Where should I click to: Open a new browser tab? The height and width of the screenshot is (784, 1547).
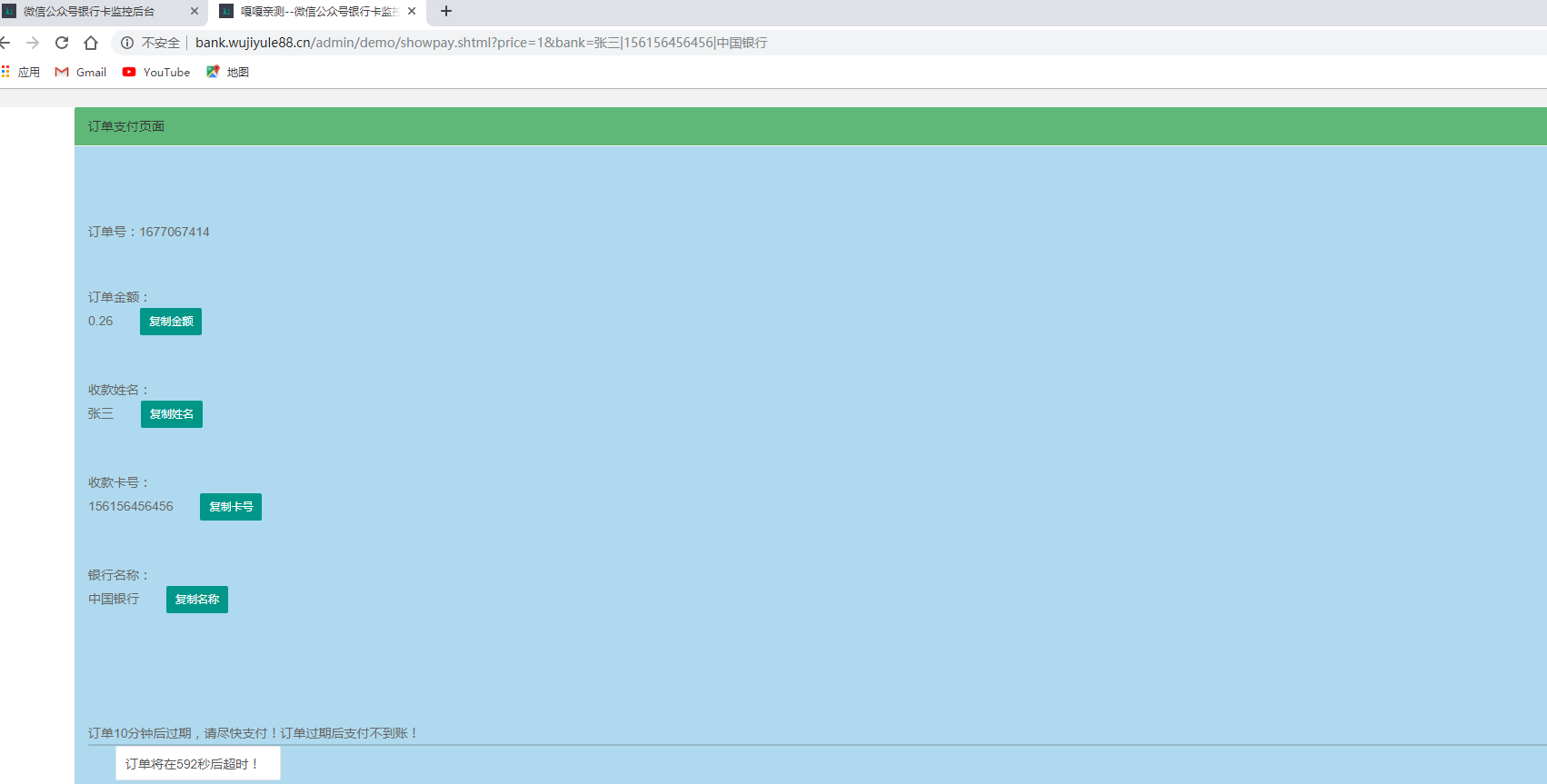click(x=446, y=12)
